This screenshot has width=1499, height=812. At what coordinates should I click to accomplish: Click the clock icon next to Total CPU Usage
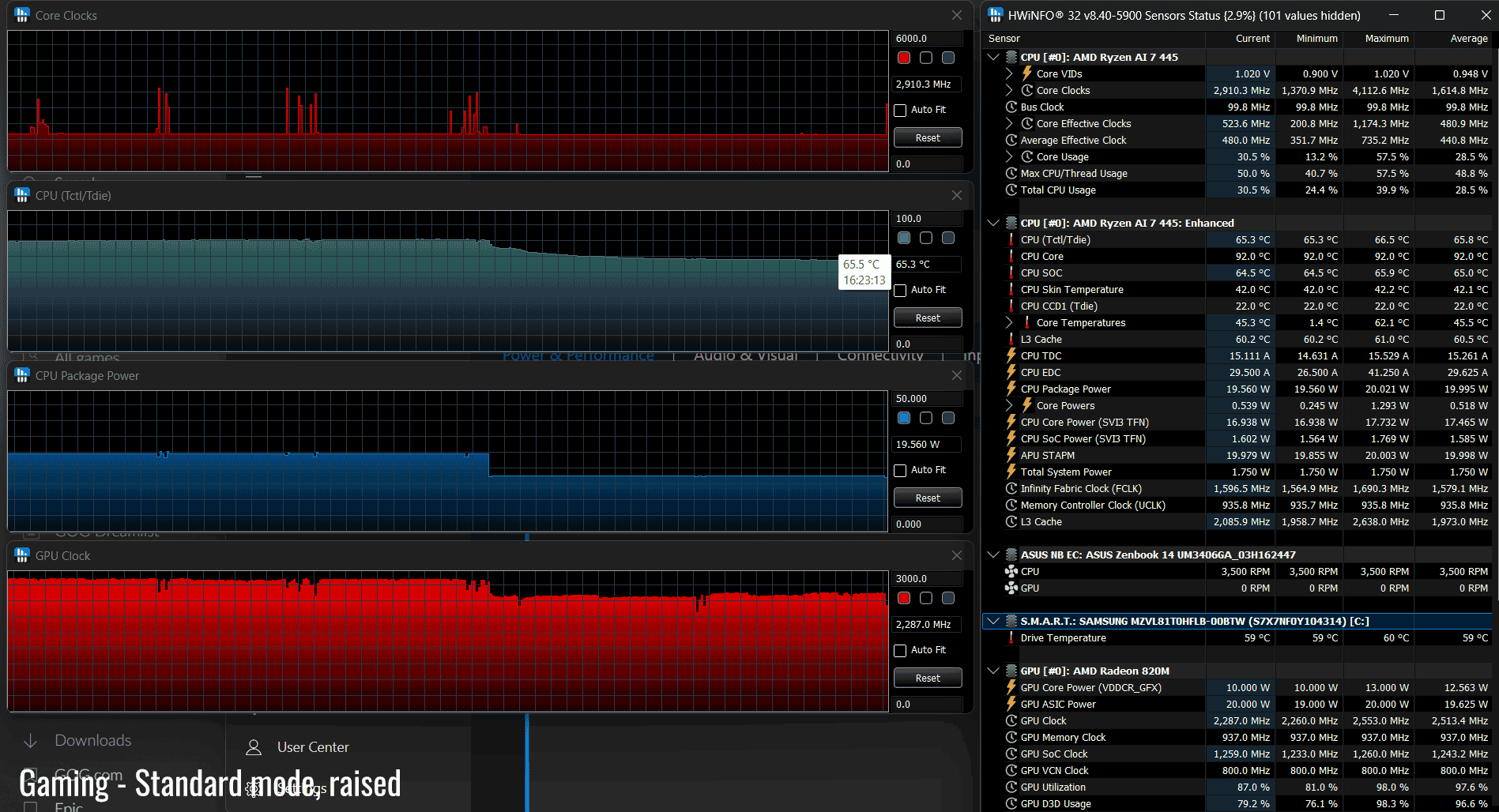tap(1011, 190)
